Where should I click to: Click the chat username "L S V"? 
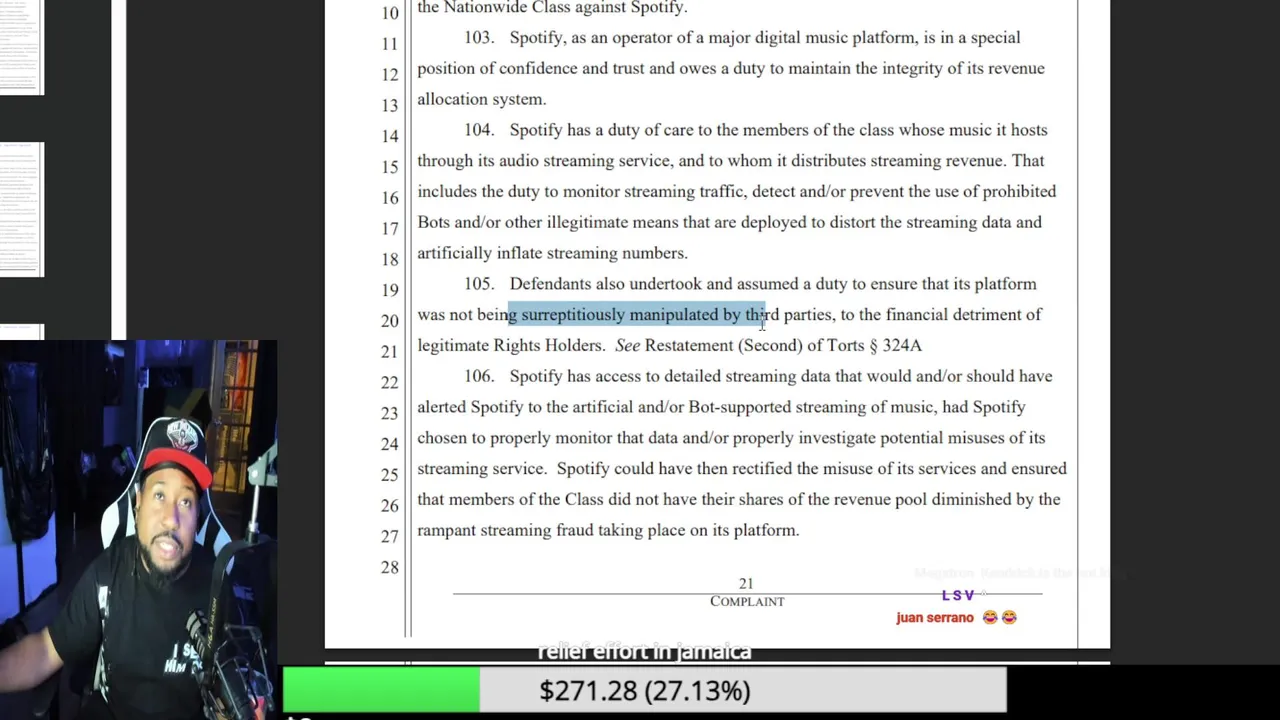(x=958, y=596)
